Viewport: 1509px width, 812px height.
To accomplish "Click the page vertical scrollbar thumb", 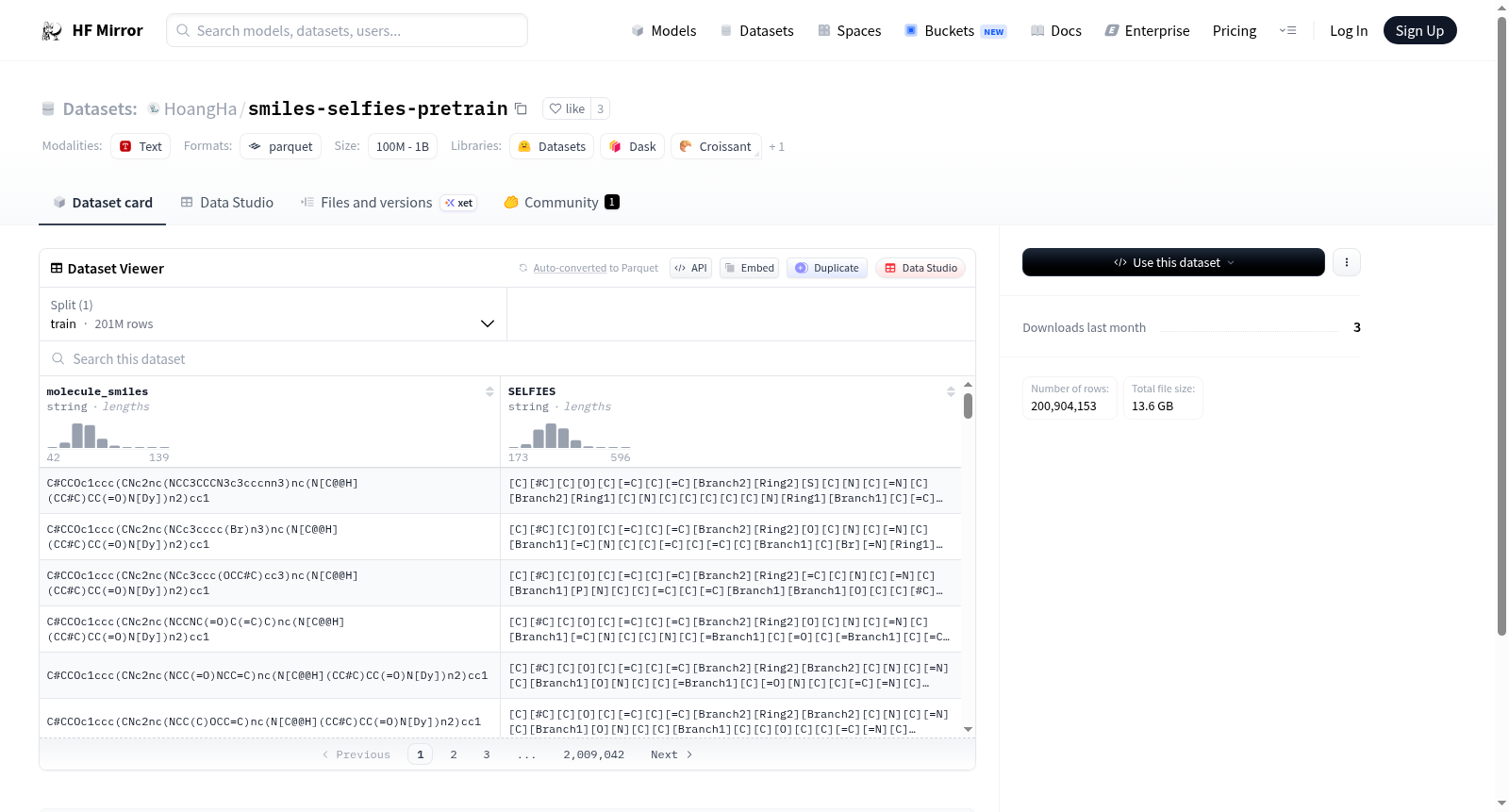I will tap(1501, 325).
